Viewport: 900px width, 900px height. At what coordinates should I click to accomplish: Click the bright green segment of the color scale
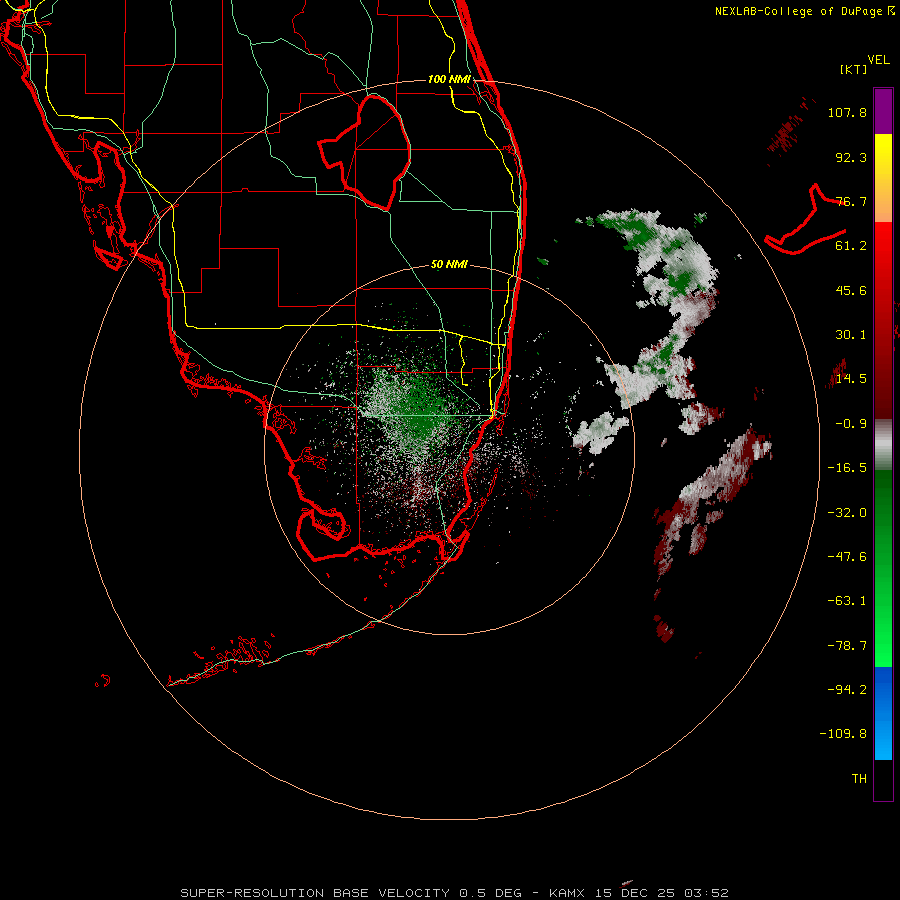(x=883, y=643)
